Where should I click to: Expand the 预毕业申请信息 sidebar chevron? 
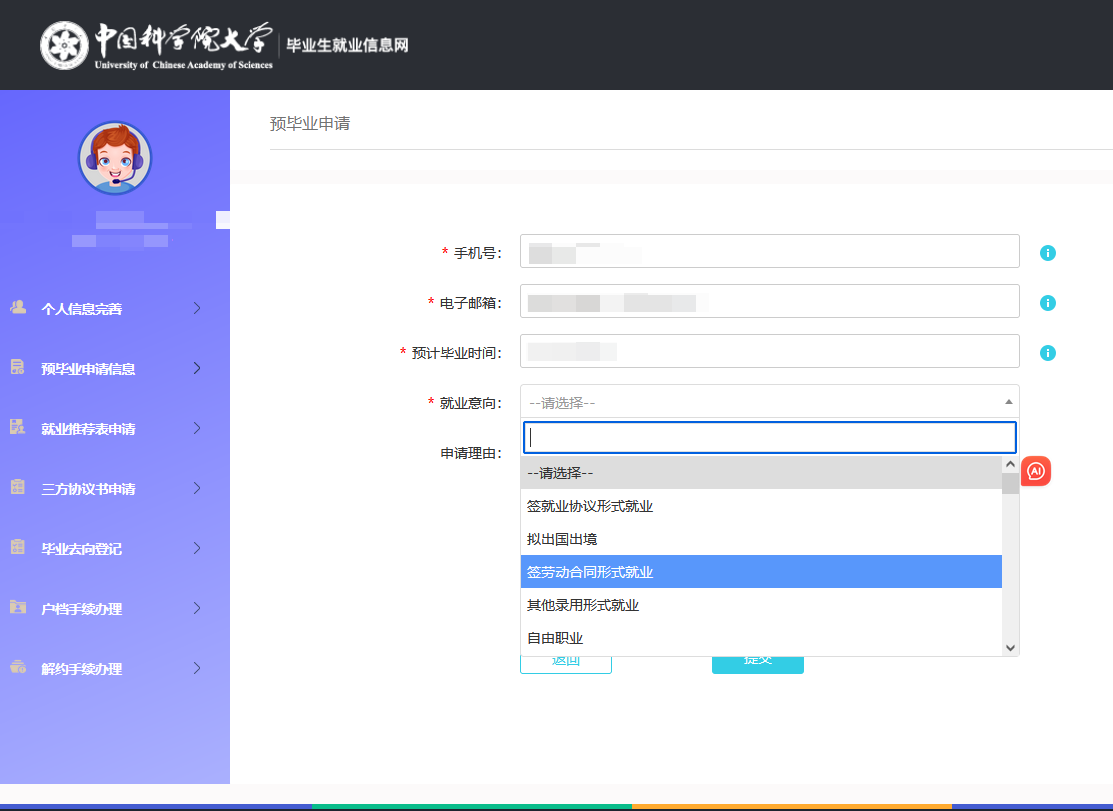tap(197, 368)
